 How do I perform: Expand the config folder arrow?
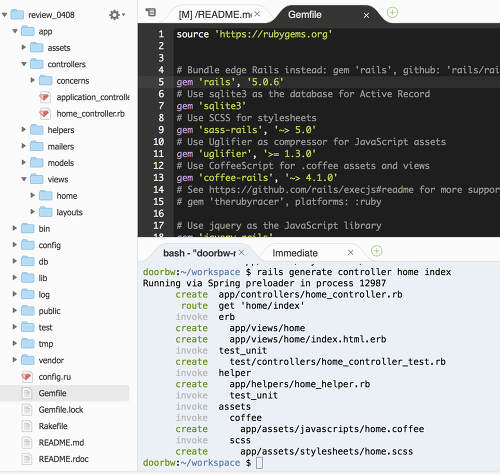coord(15,244)
